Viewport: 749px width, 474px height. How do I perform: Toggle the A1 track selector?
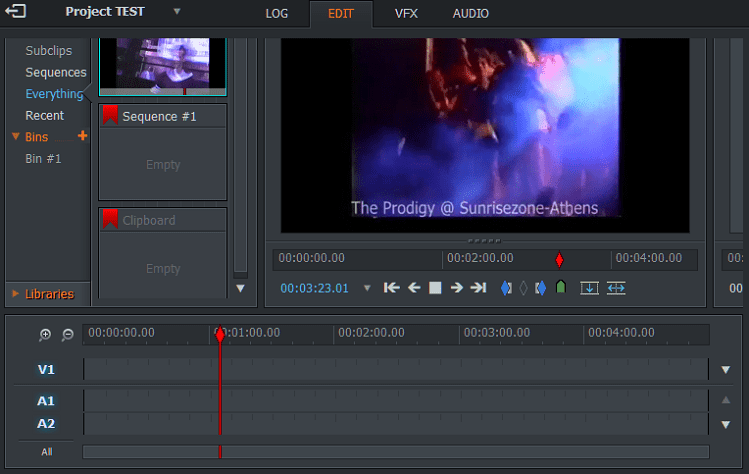coord(46,400)
